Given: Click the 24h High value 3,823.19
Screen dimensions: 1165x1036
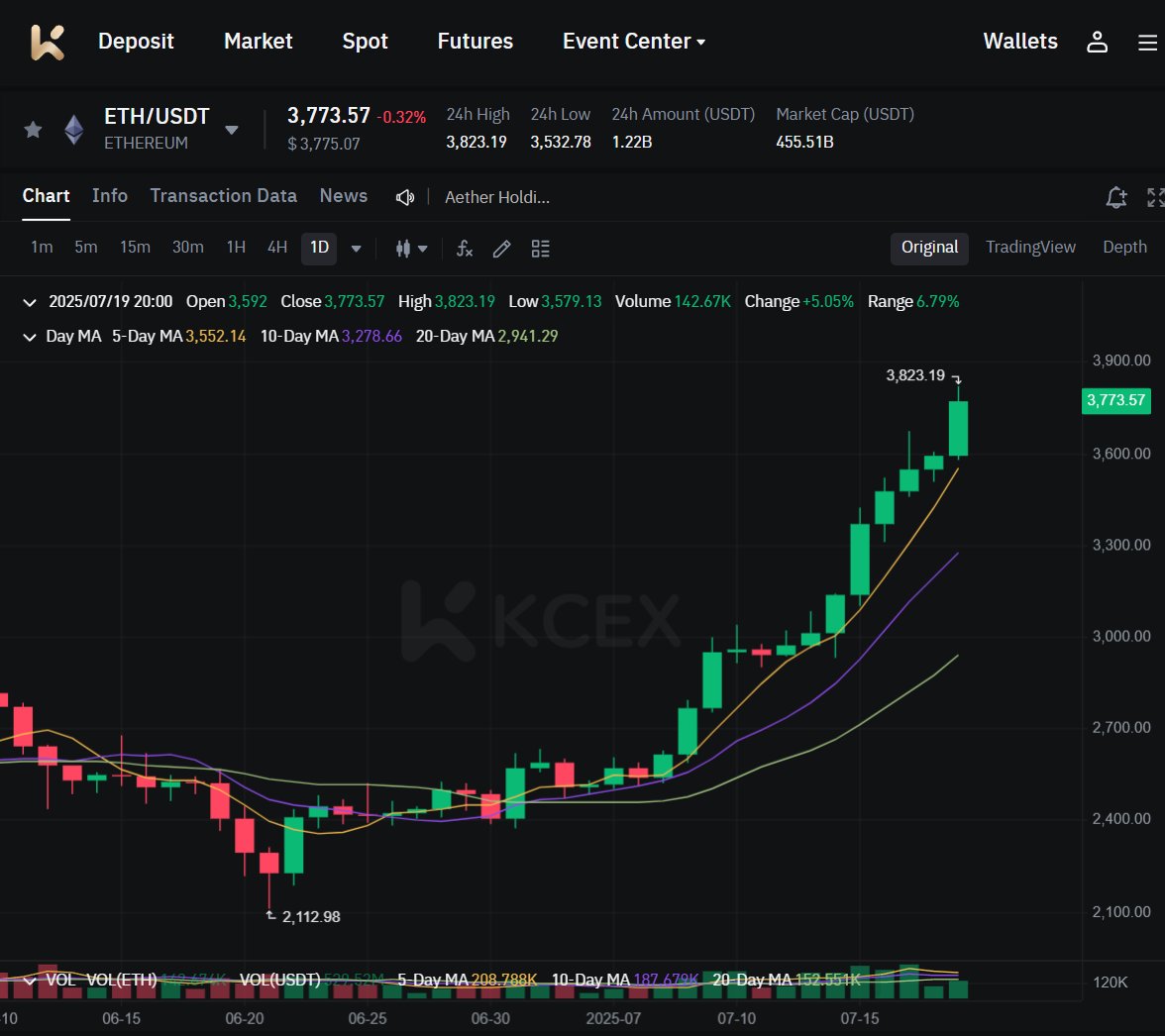Looking at the screenshot, I should (x=477, y=142).
